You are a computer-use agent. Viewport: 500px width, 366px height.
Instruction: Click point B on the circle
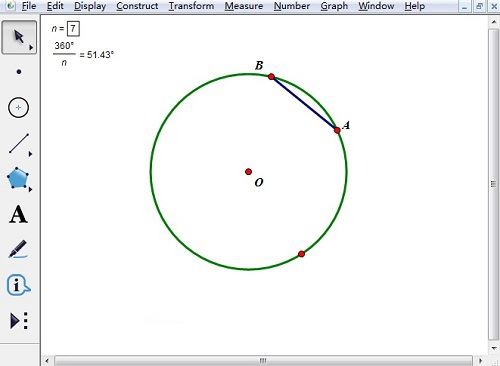click(271, 77)
